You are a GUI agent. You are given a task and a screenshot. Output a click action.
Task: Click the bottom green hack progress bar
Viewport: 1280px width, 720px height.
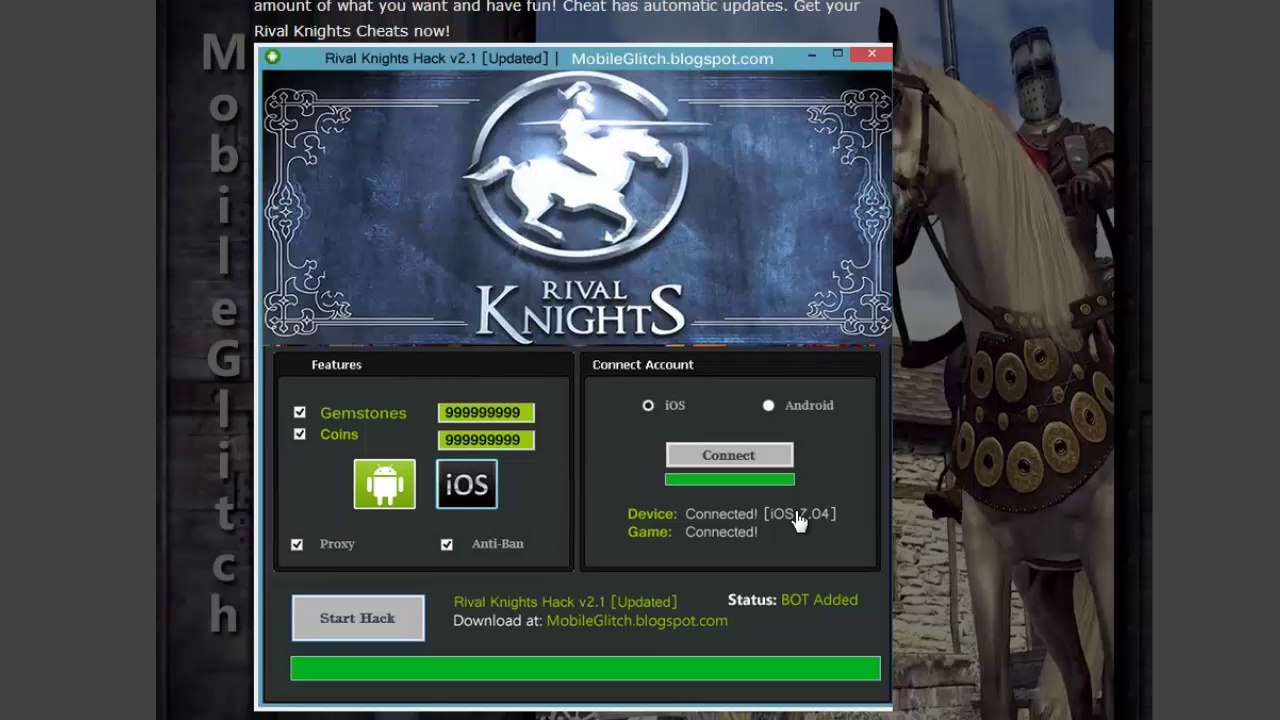(x=585, y=668)
